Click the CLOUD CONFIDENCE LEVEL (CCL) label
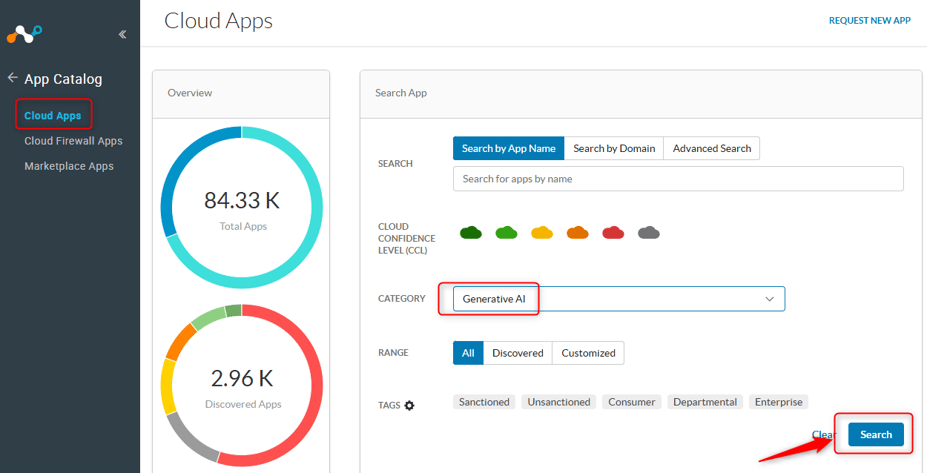927x473 pixels. click(407, 238)
